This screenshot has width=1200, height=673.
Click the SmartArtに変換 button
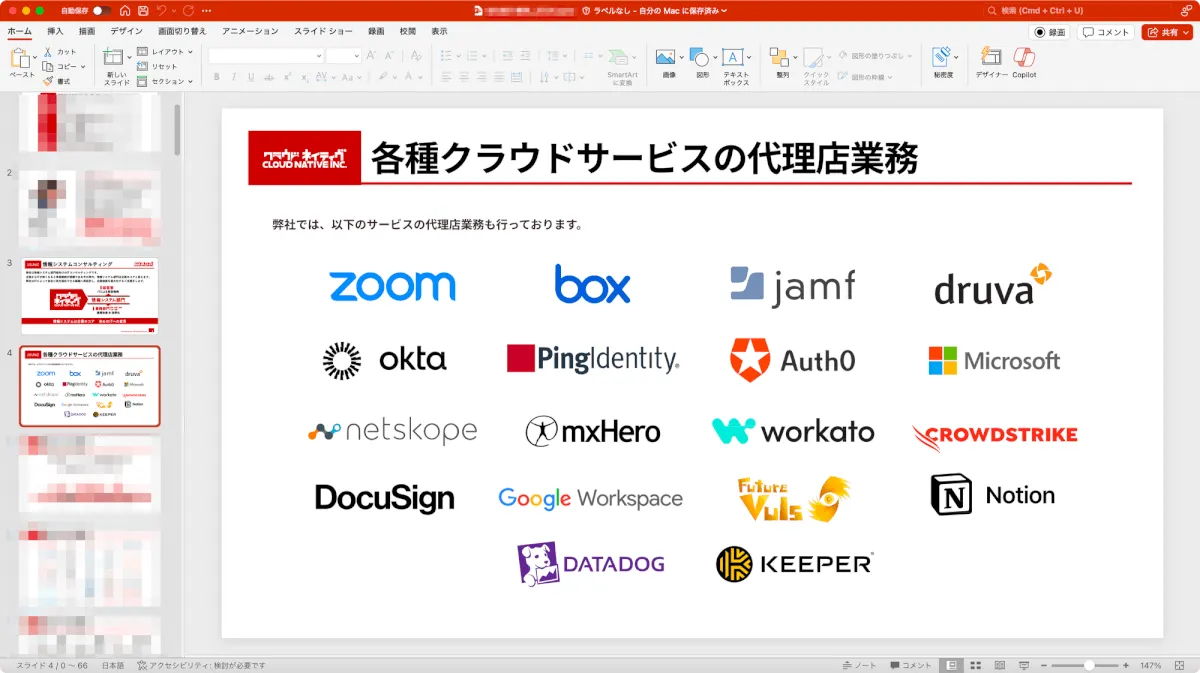click(622, 67)
